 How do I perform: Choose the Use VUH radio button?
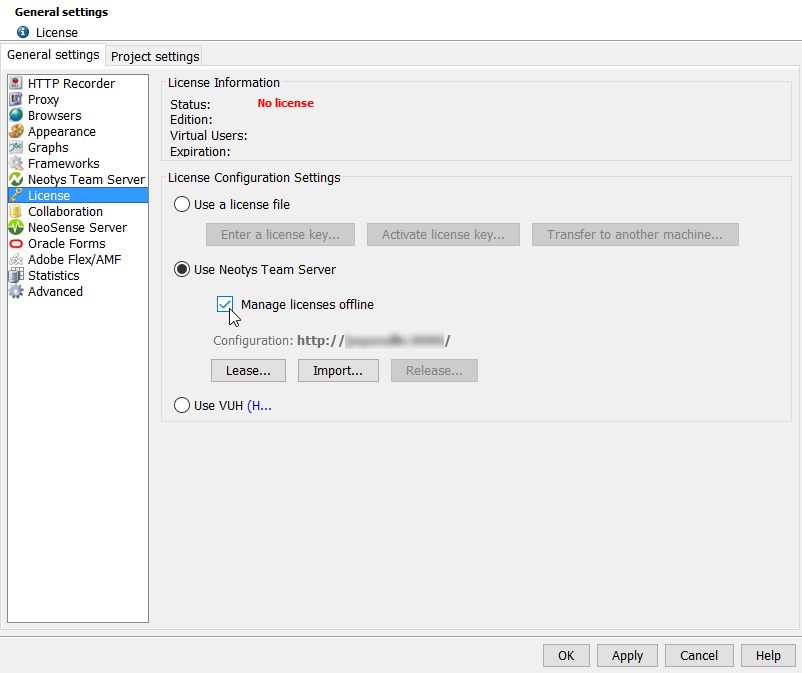[182, 406]
